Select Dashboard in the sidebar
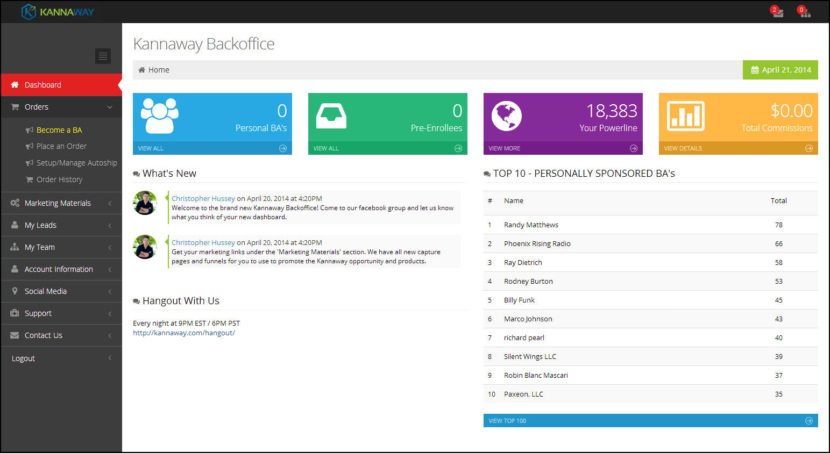This screenshot has width=830, height=453. (60, 85)
